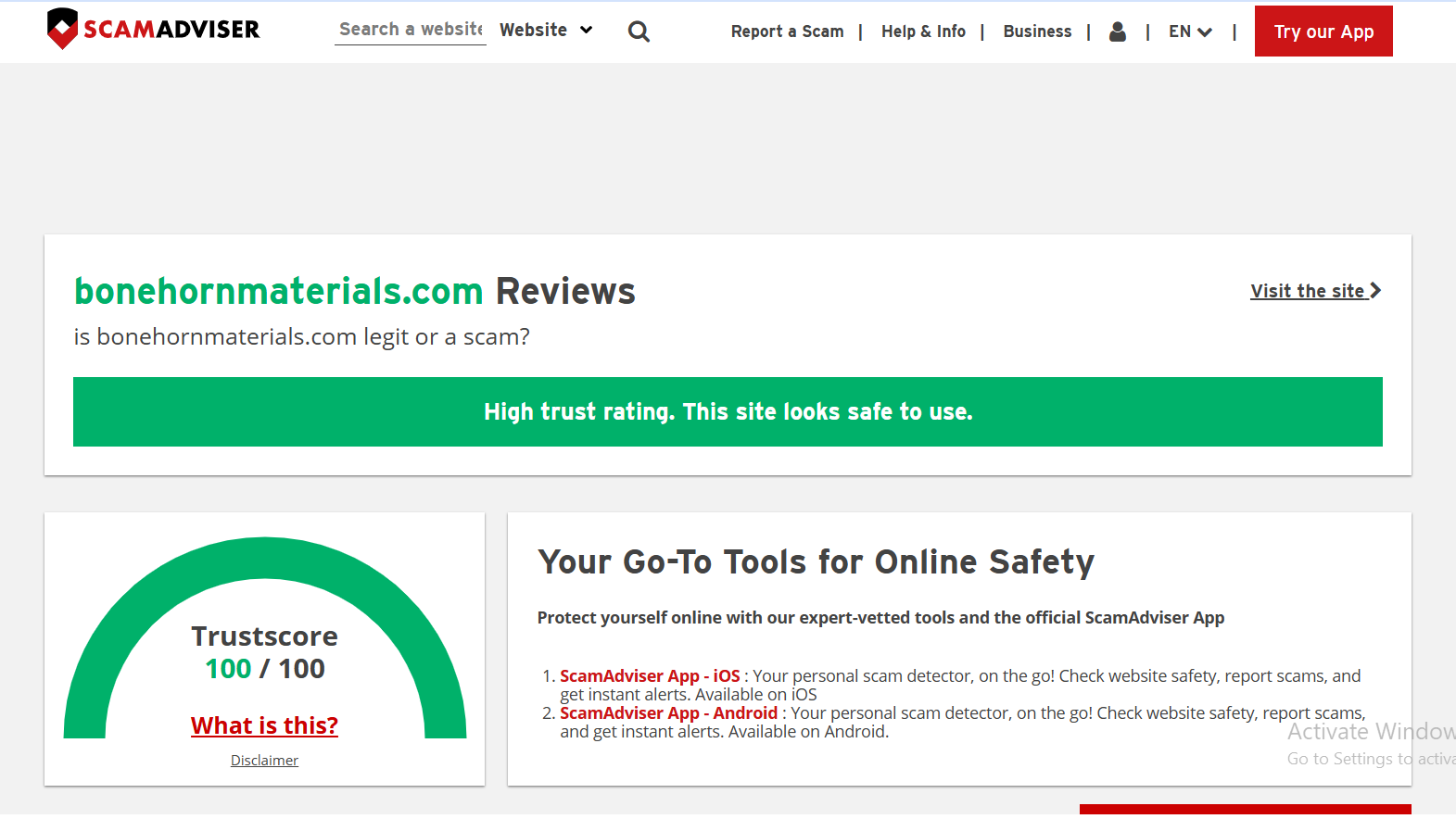
Task: Open the Business menu item
Action: [1037, 31]
